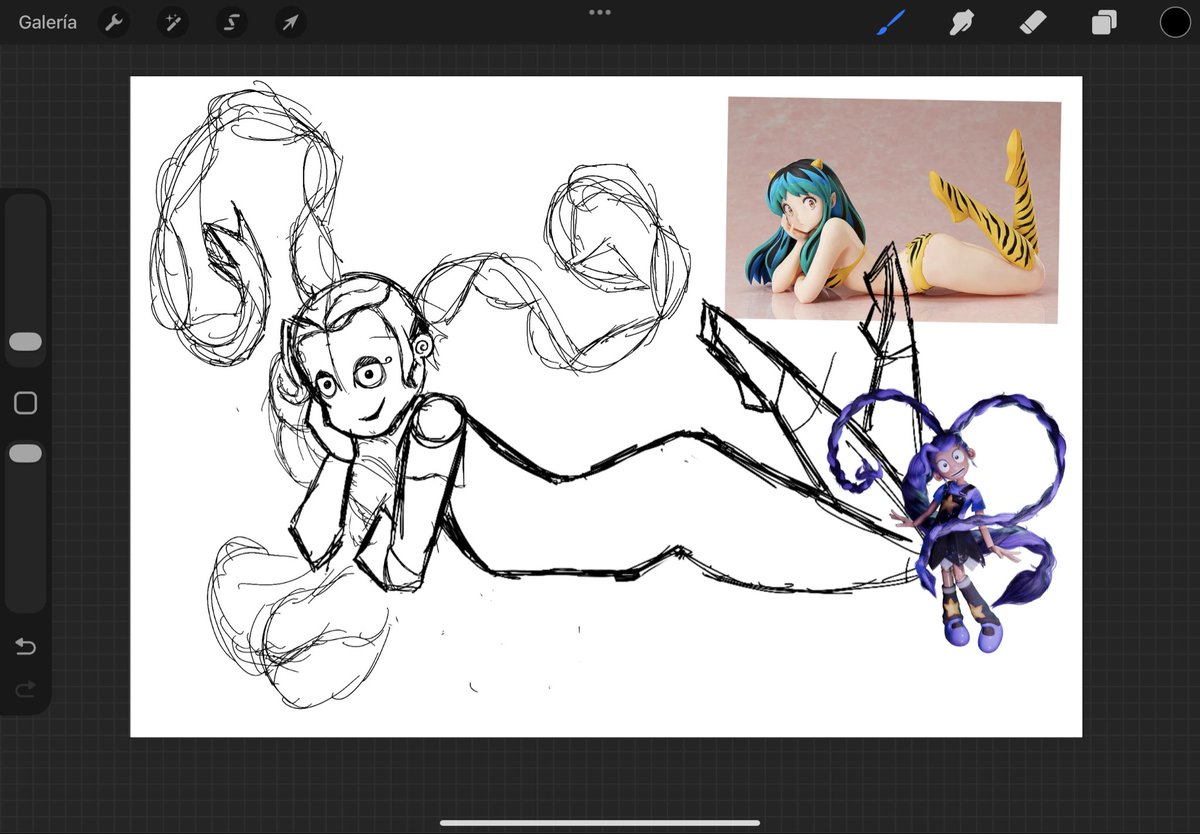Adjust the brush size slider handle
The height and width of the screenshot is (834, 1200).
pyautogui.click(x=25, y=342)
